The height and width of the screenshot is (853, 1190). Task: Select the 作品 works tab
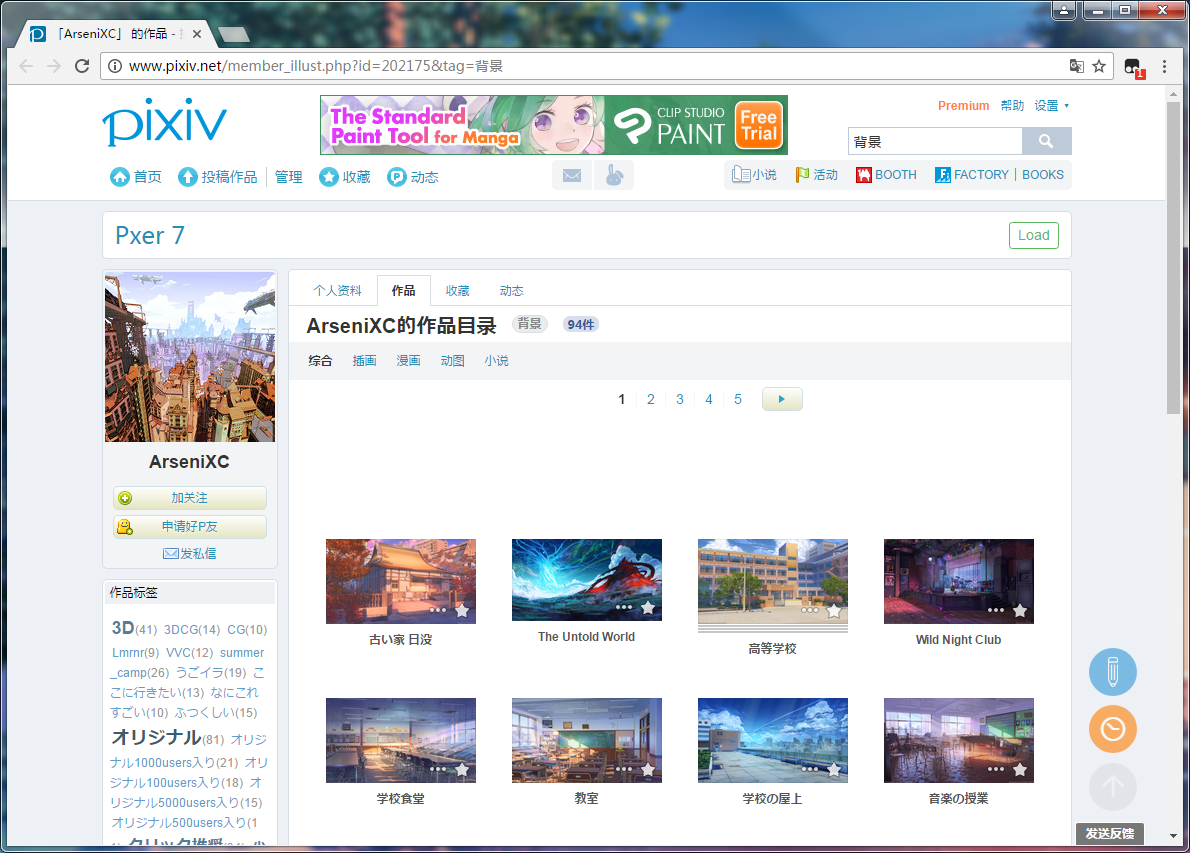click(404, 291)
